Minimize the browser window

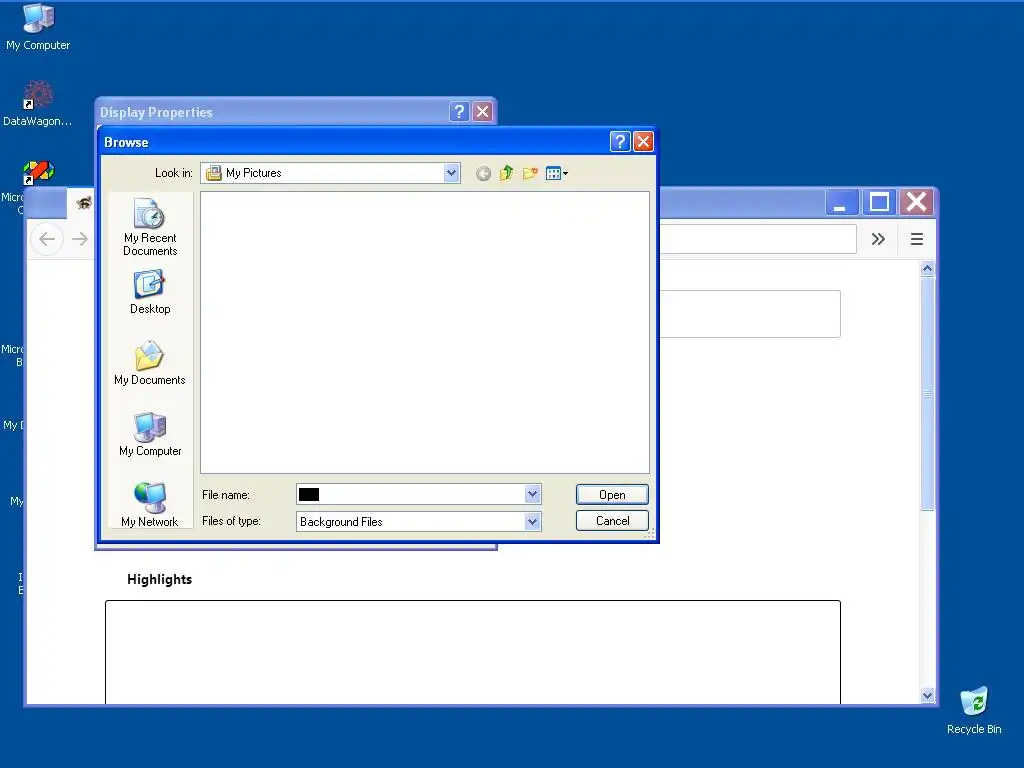(841, 202)
